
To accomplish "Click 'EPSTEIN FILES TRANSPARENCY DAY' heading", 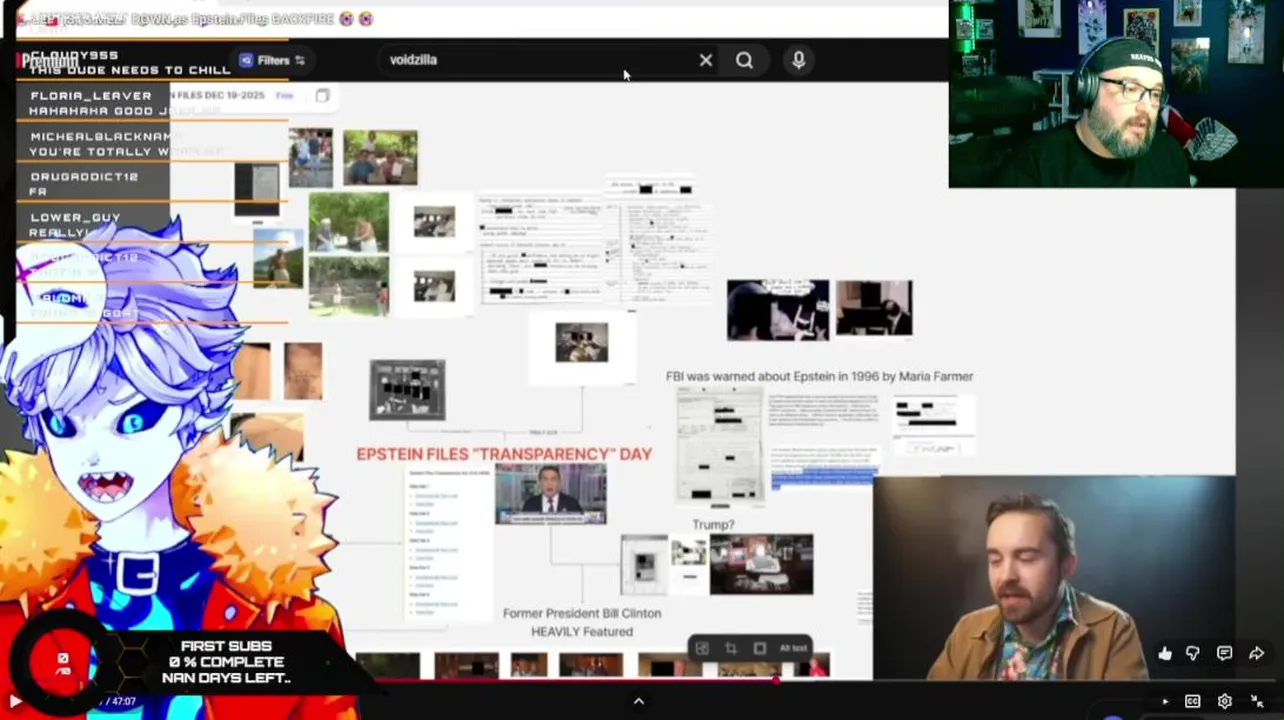I will (x=504, y=454).
